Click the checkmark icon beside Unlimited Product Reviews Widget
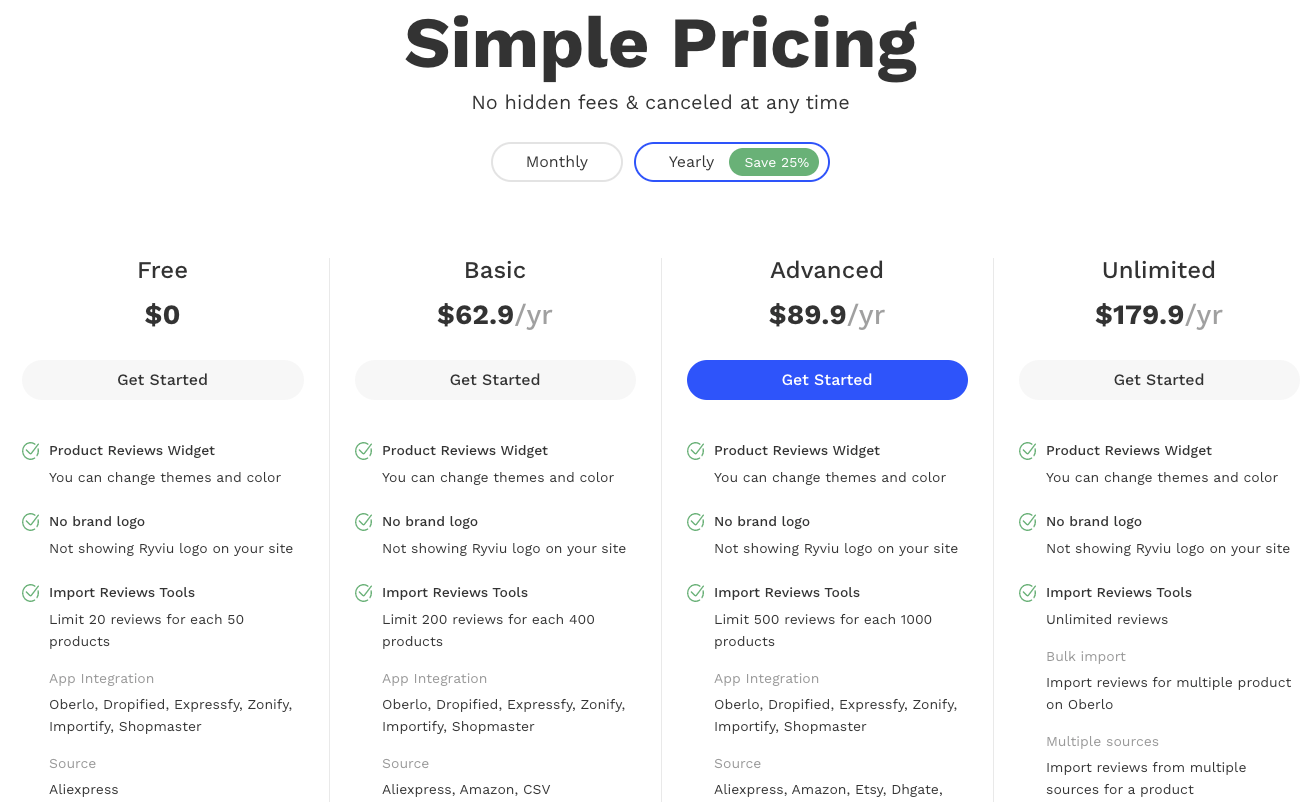 [x=1028, y=451]
